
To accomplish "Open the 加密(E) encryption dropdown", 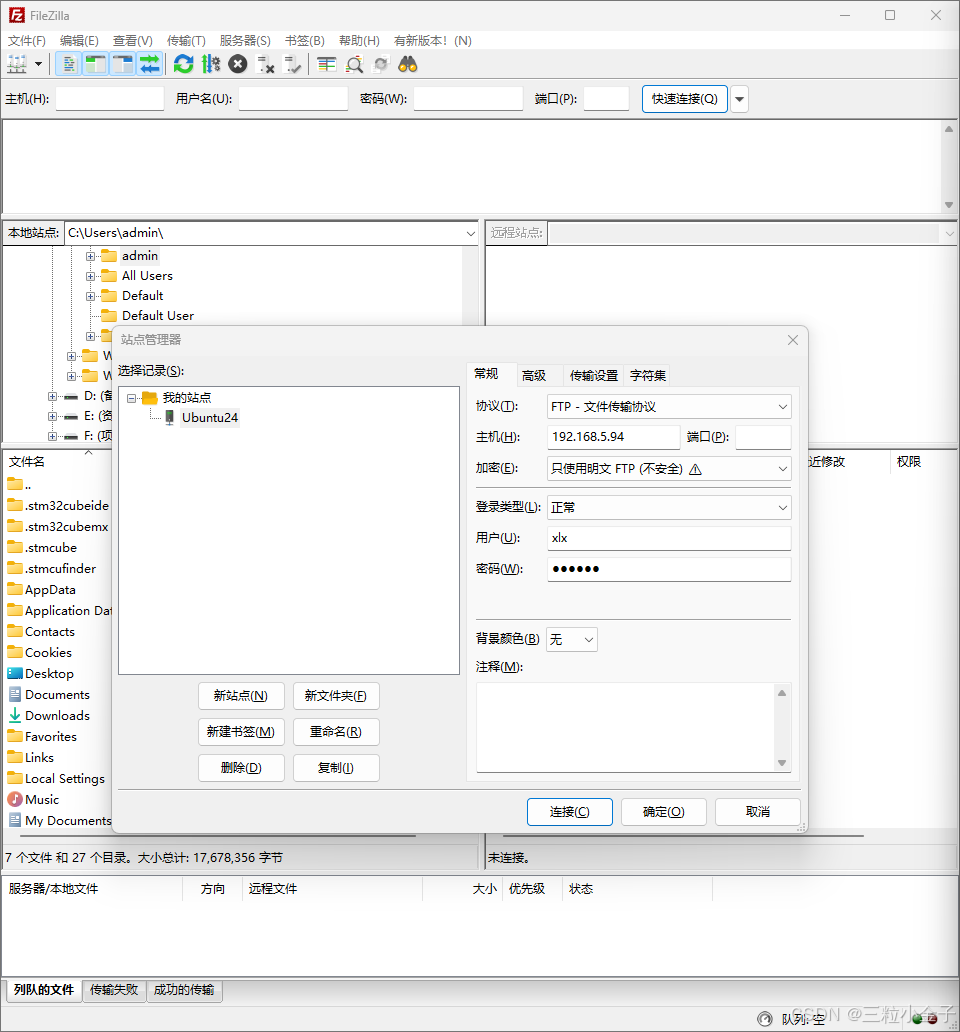I will [x=669, y=469].
